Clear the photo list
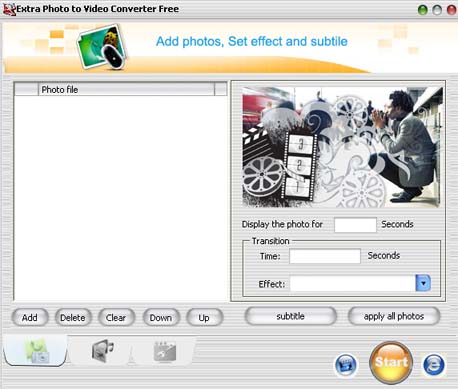The width and height of the screenshot is (458, 389). tap(116, 317)
